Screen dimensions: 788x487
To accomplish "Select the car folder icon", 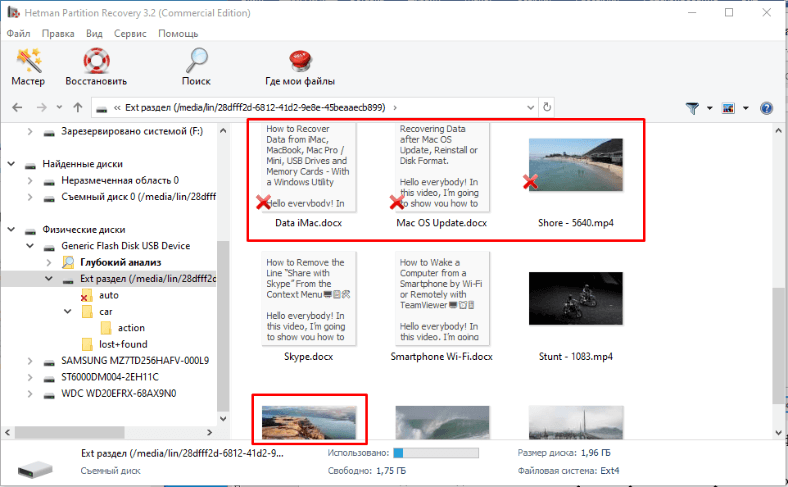I will [x=87, y=312].
